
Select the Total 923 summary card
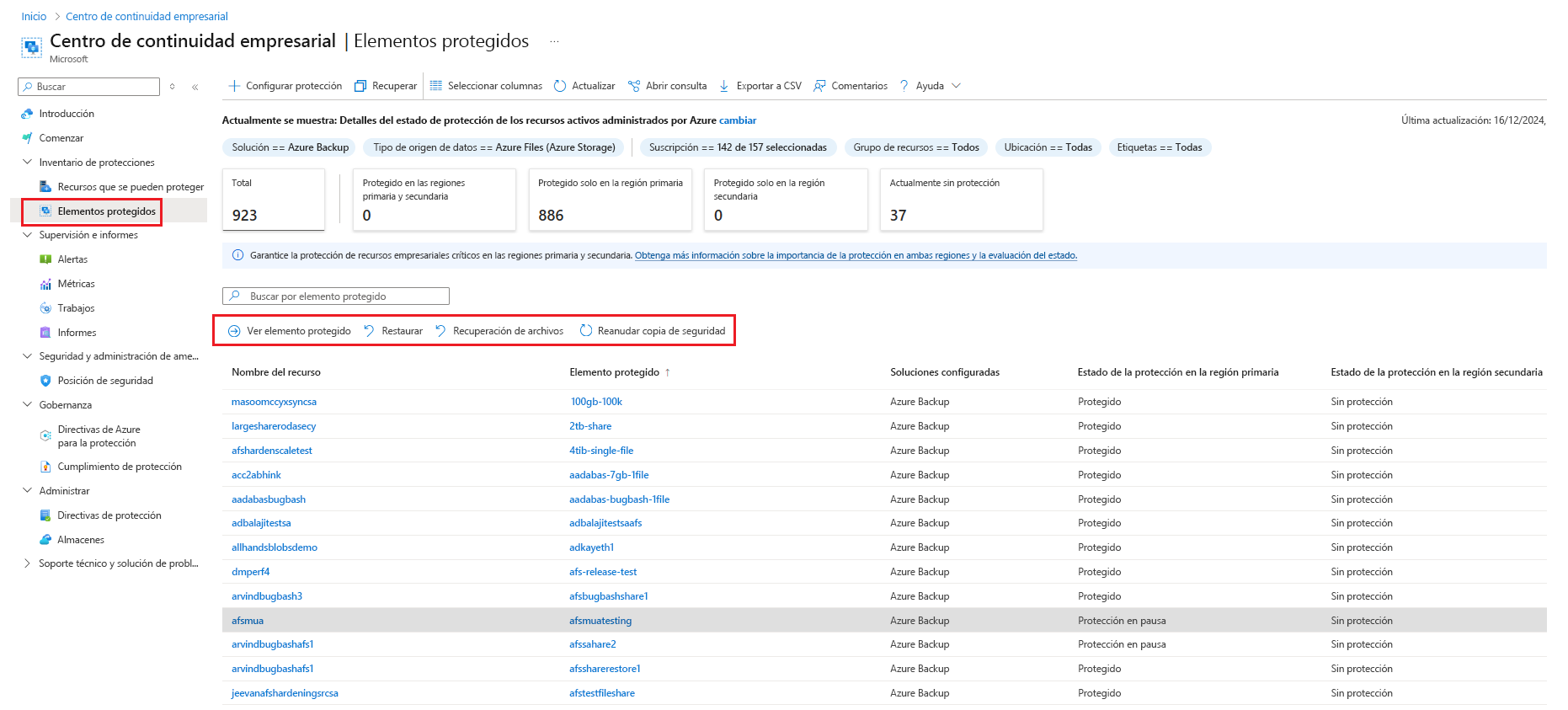pos(274,199)
